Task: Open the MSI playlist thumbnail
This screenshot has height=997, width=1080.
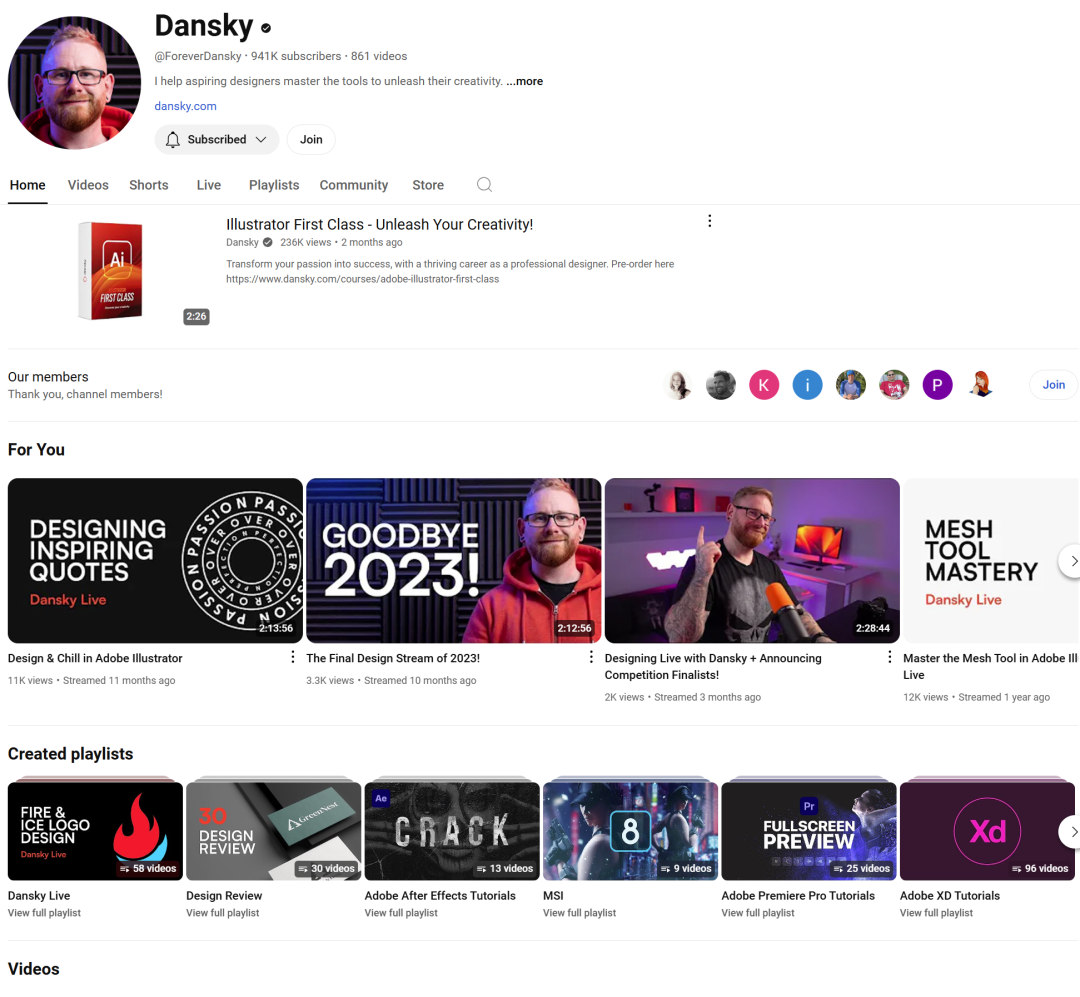Action: 630,831
